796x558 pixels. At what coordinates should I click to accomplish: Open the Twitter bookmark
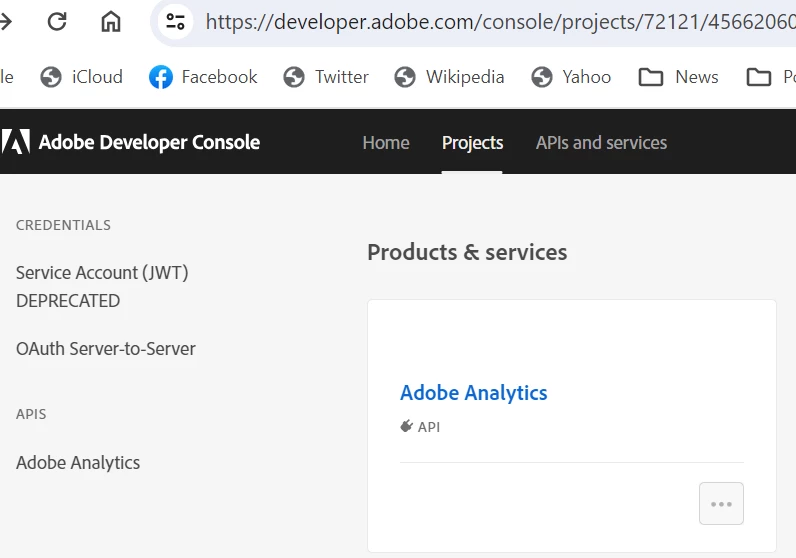click(x=326, y=77)
